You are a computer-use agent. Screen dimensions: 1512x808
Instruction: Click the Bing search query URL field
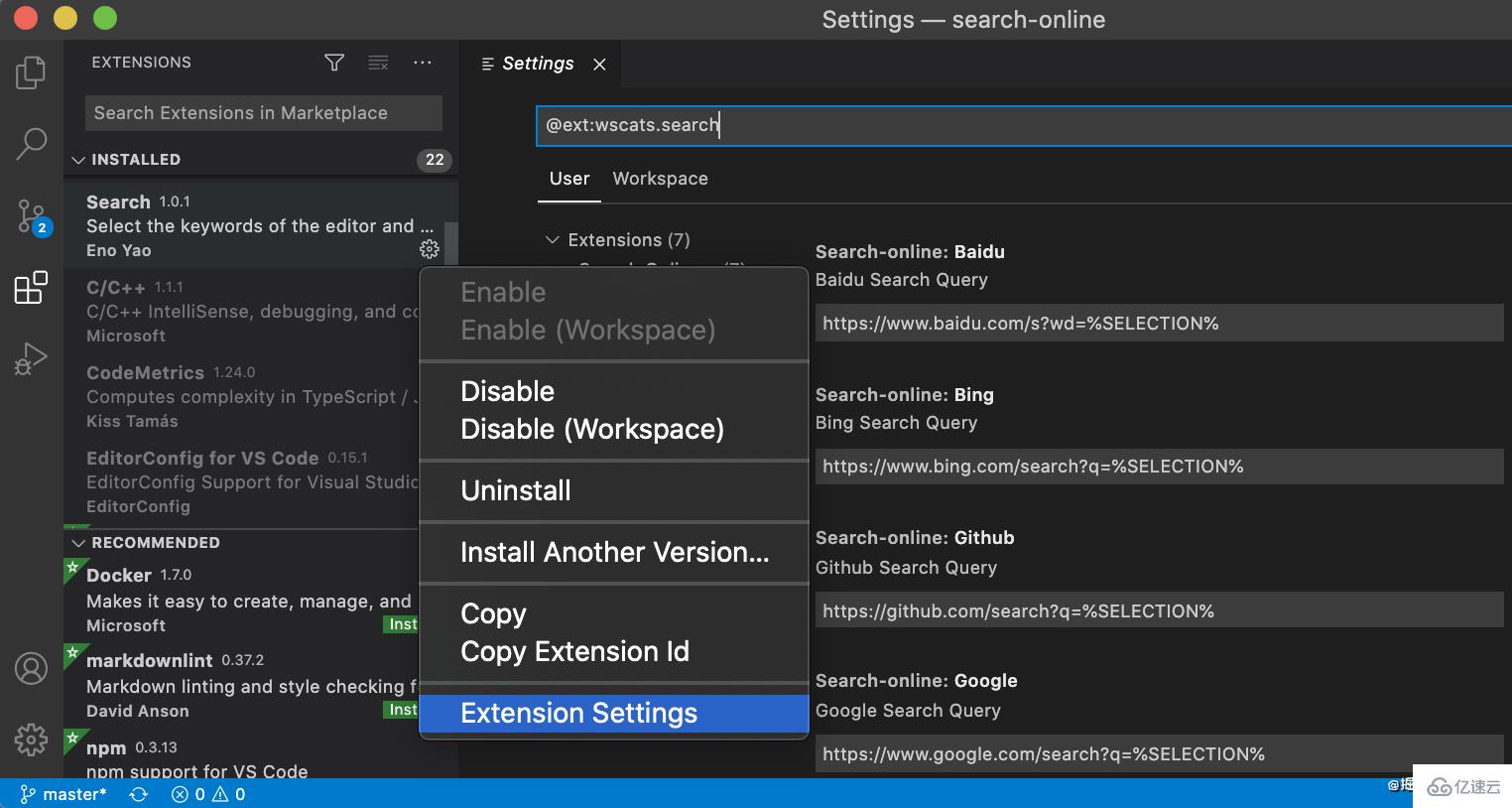pyautogui.click(x=1159, y=467)
